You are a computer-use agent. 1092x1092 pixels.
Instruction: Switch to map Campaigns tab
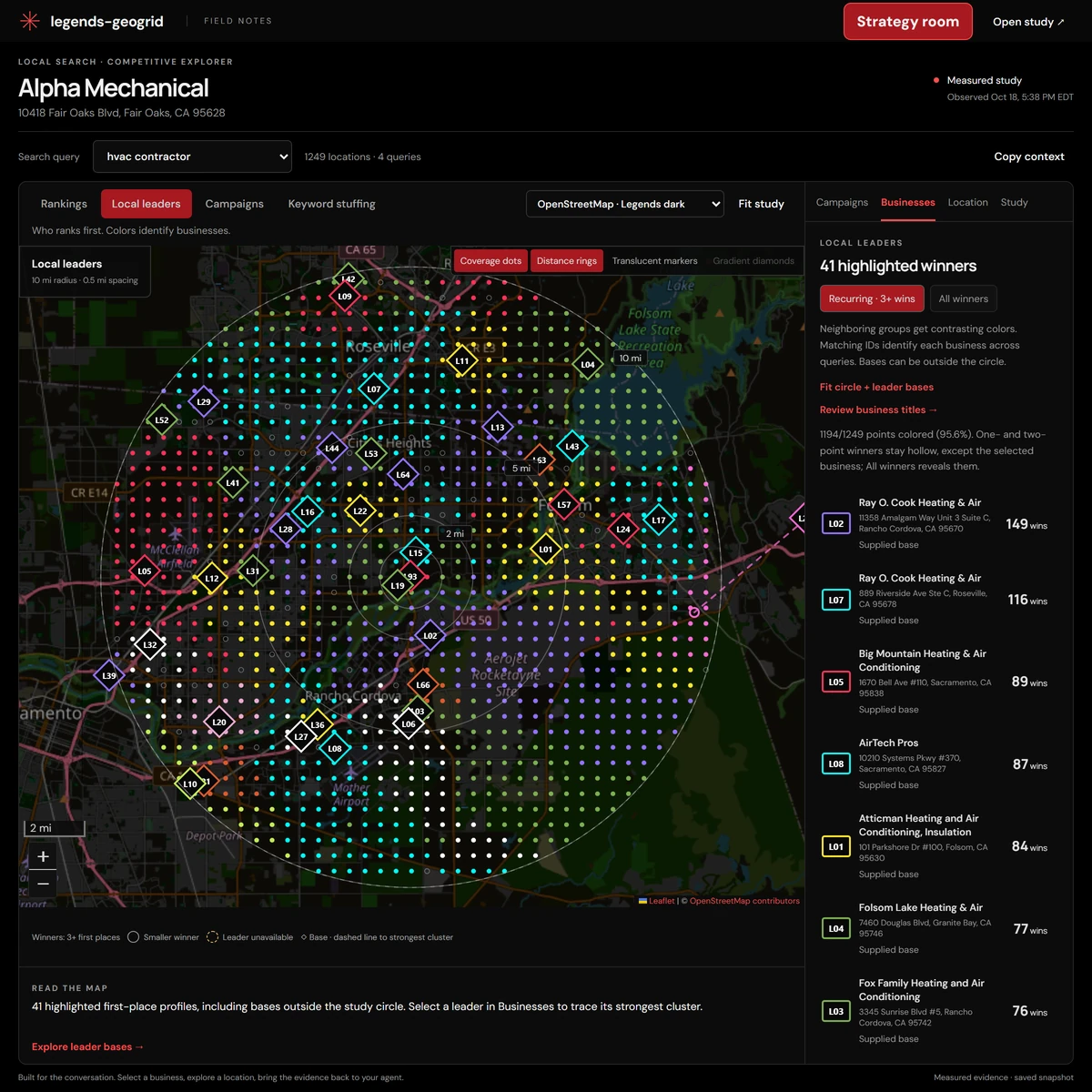click(x=234, y=204)
